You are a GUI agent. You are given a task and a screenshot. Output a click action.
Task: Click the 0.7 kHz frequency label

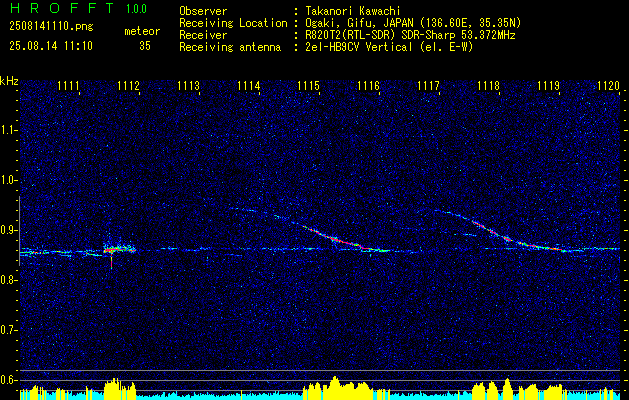8,330
